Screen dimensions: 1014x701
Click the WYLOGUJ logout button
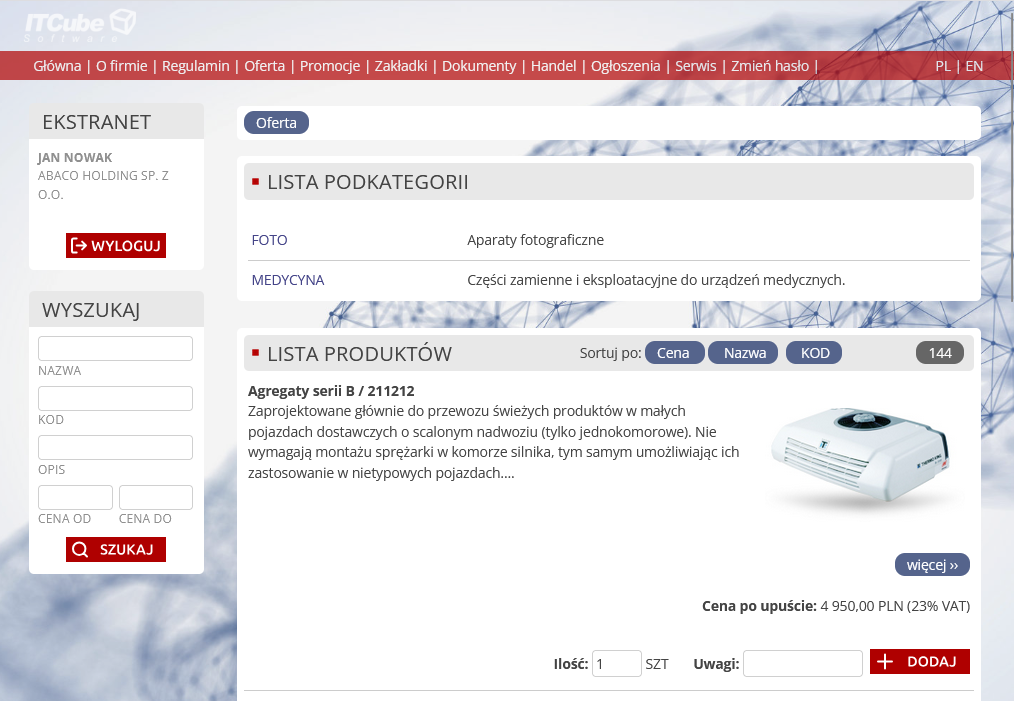coord(116,246)
